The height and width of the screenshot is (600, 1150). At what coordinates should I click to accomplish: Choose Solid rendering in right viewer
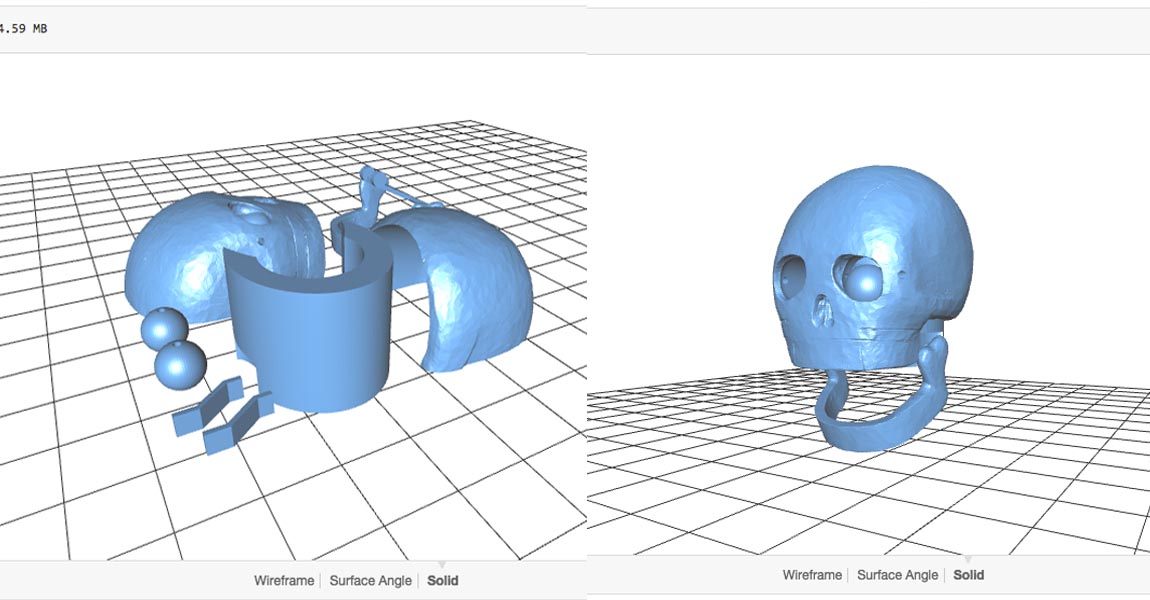tap(968, 575)
